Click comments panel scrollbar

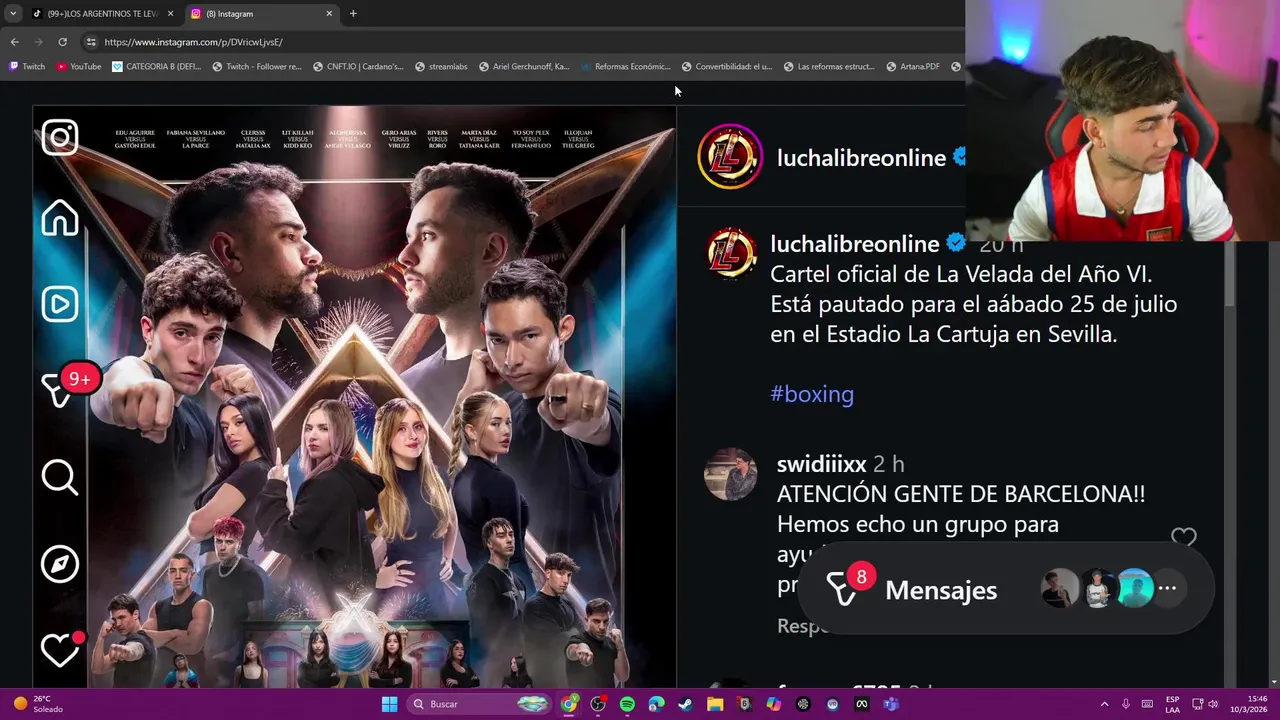coord(1232,275)
